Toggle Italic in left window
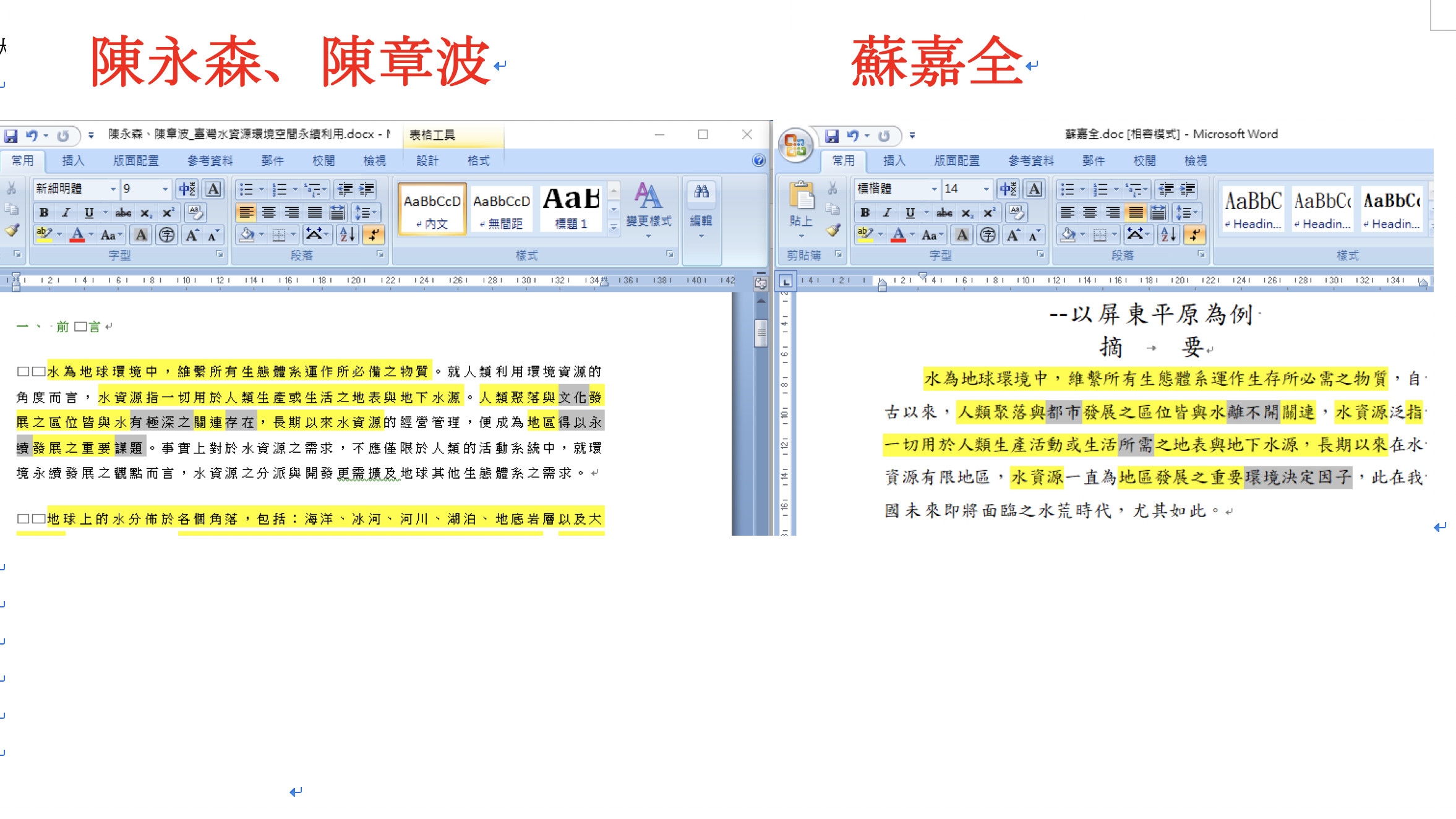The image size is (1456, 819). point(66,213)
